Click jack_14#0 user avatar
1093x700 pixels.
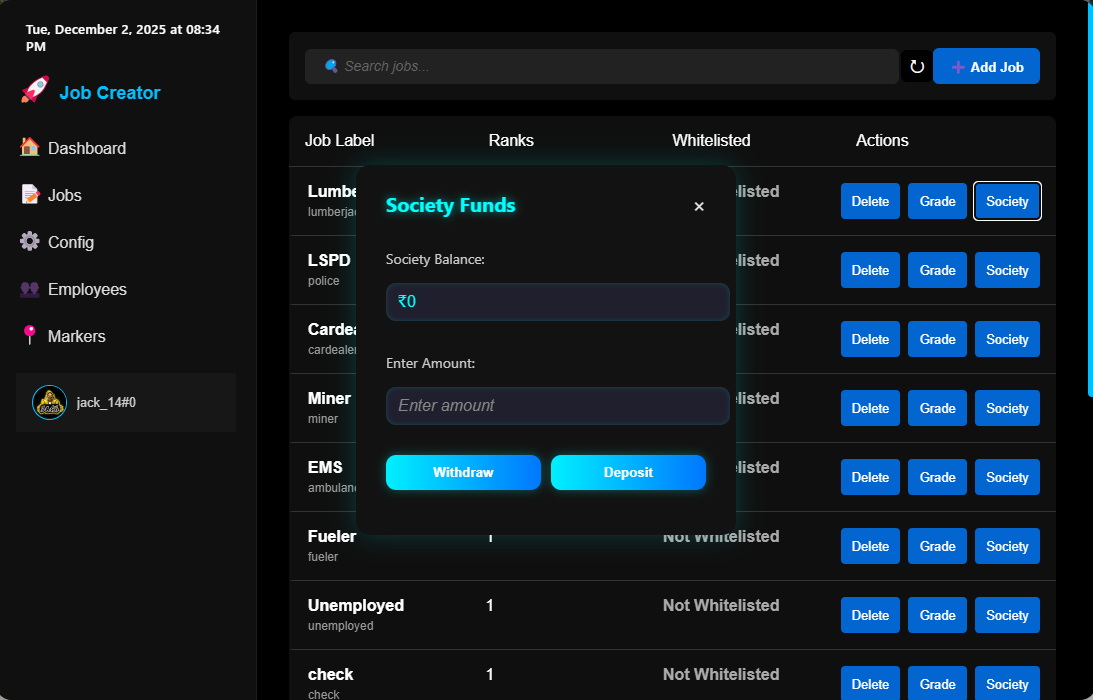49,402
